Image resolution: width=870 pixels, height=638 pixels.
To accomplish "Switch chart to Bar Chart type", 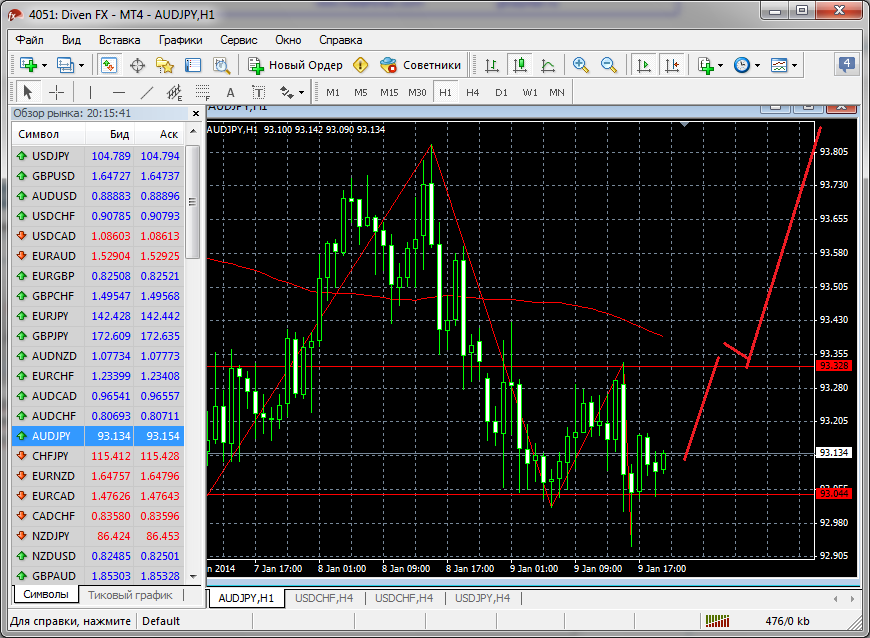I will coord(492,65).
